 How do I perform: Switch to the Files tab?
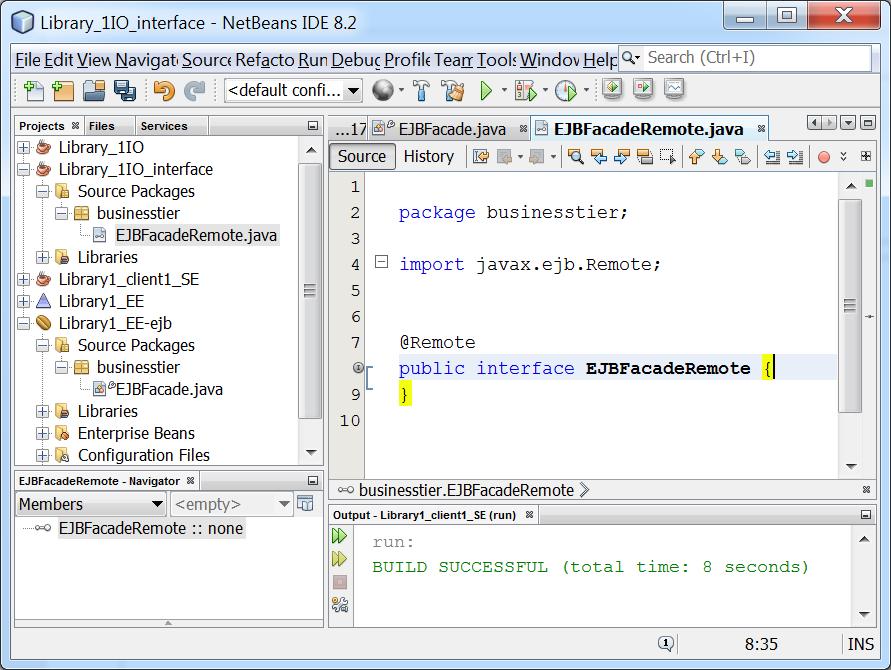coord(102,126)
